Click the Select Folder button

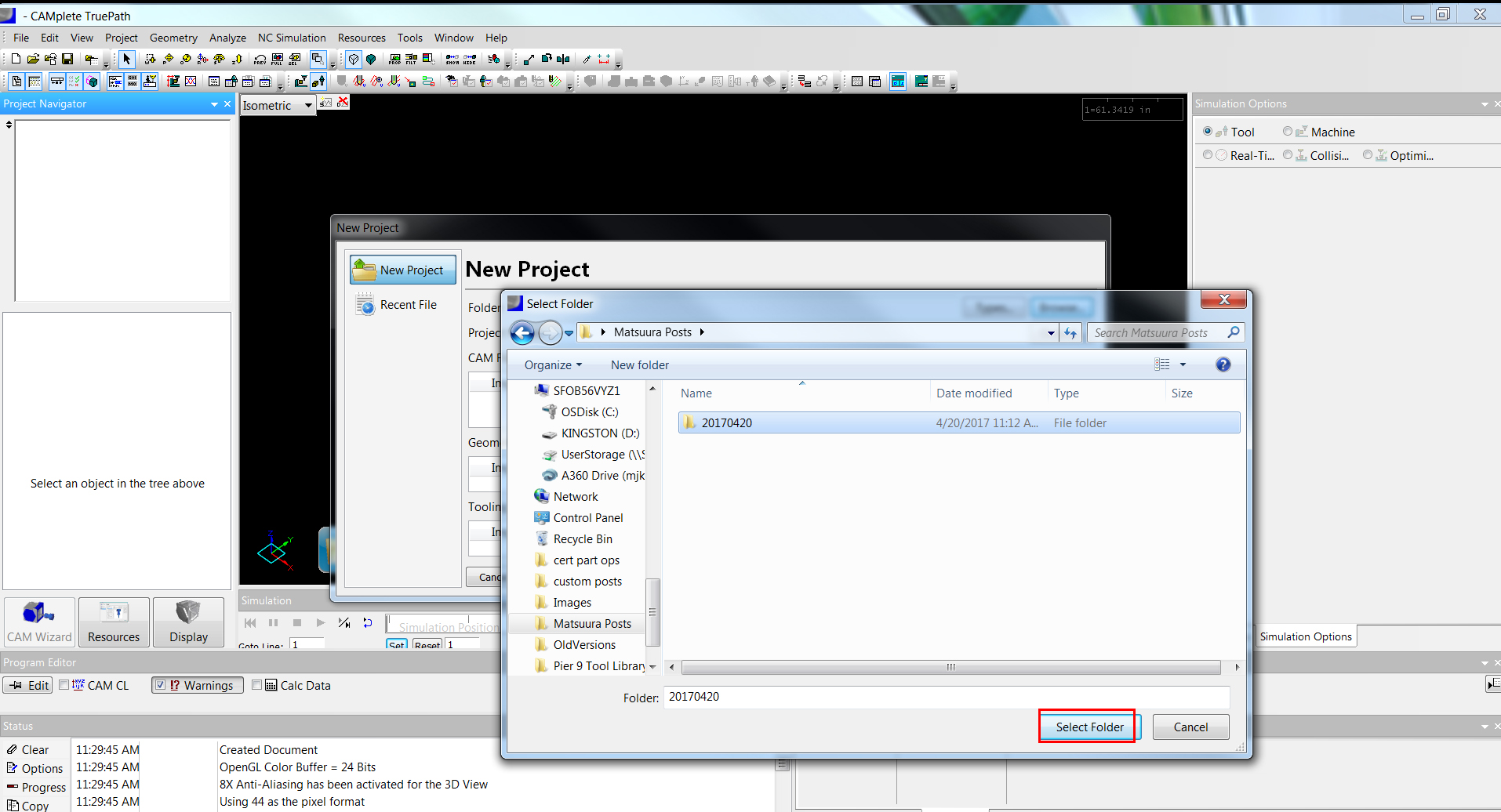(1089, 727)
